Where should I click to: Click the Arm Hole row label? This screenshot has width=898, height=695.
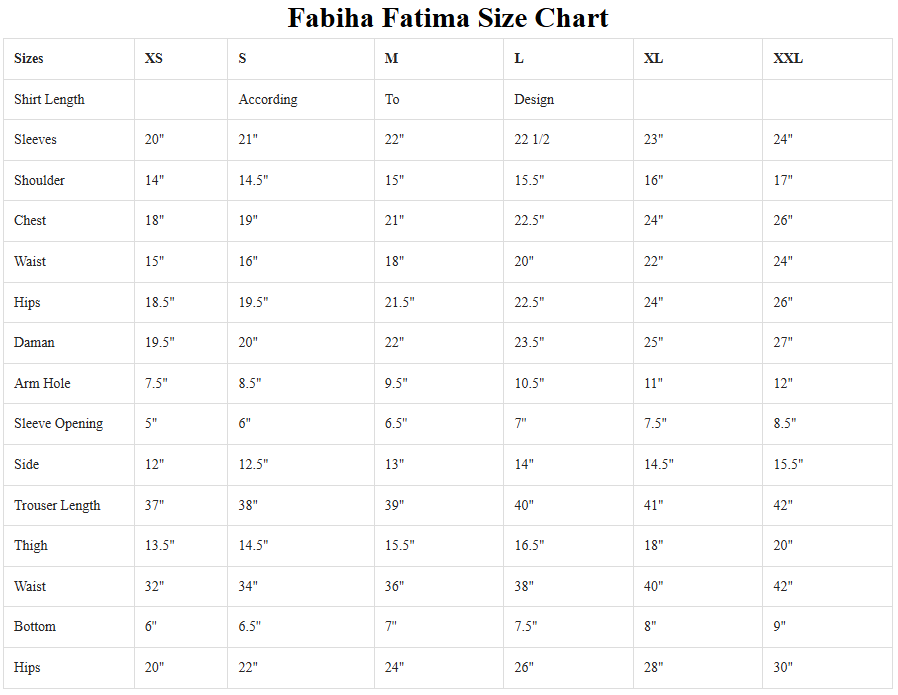point(42,384)
